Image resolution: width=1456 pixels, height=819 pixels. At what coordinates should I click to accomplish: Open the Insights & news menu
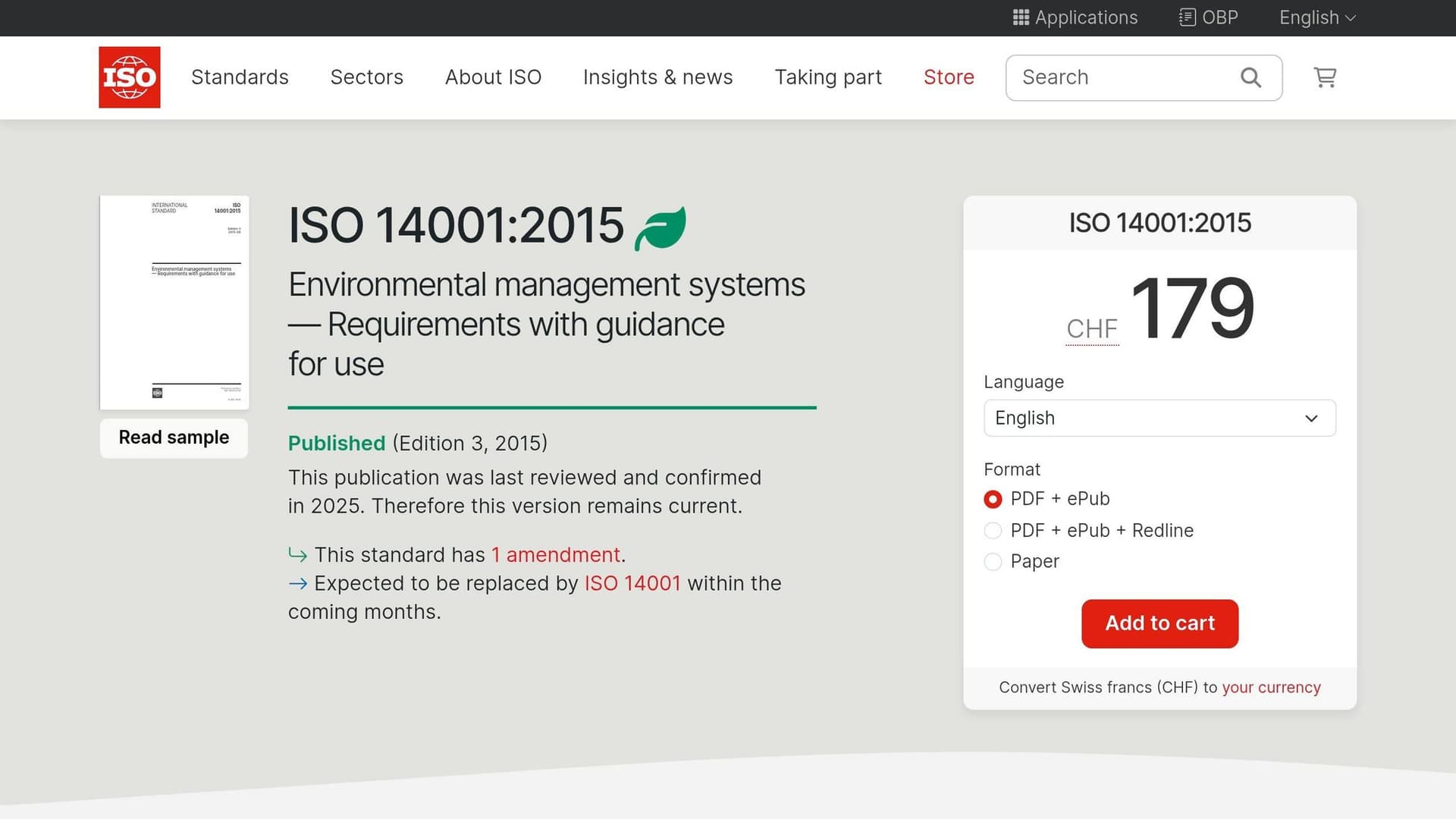[657, 77]
